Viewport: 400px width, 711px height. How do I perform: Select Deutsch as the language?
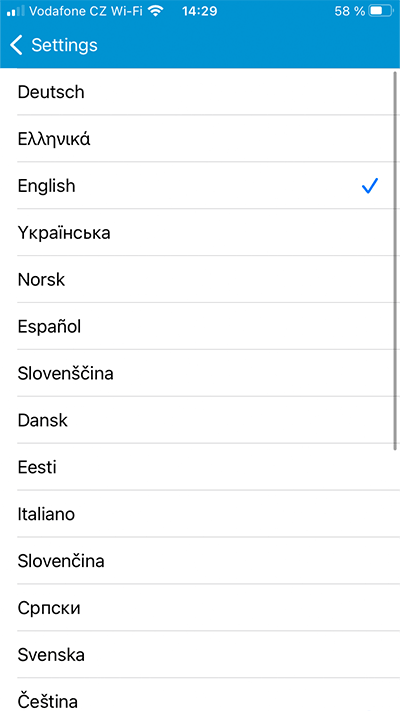coord(200,92)
